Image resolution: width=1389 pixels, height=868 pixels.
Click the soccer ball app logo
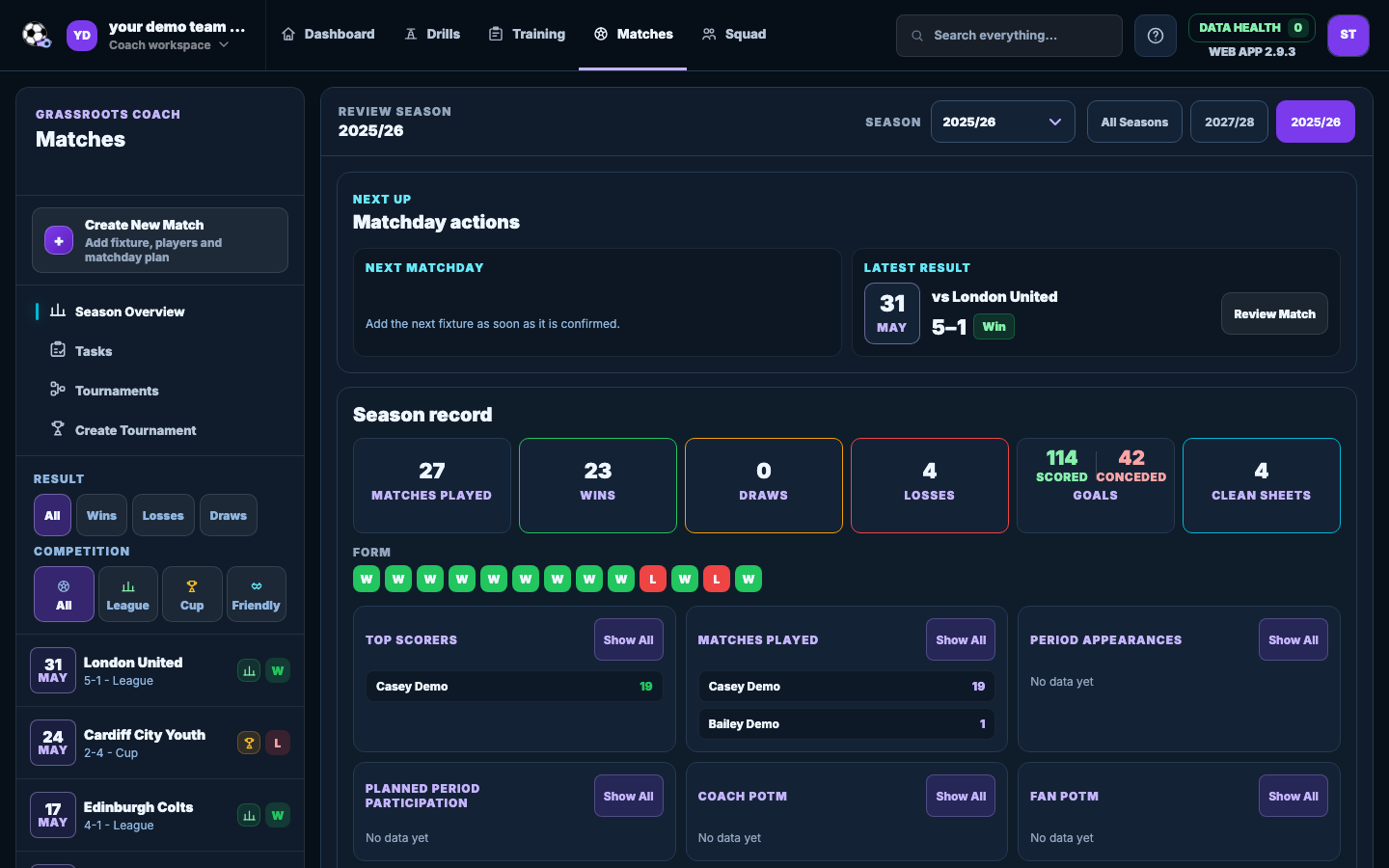tap(37, 36)
